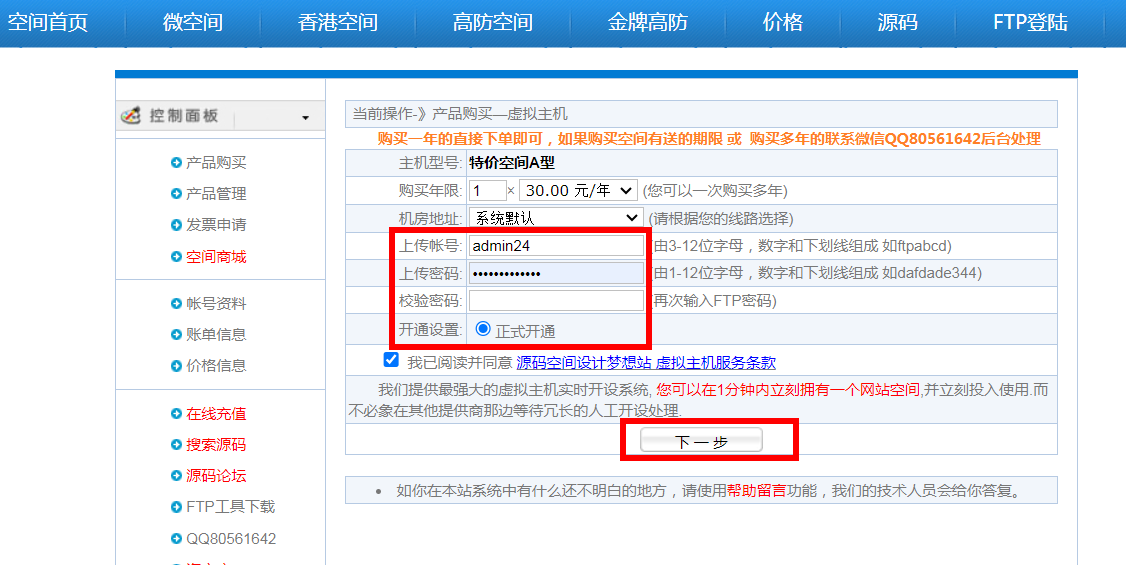The image size is (1126, 565).
Task: Click the bullet icon beside 帐号资料
Action: 176,304
